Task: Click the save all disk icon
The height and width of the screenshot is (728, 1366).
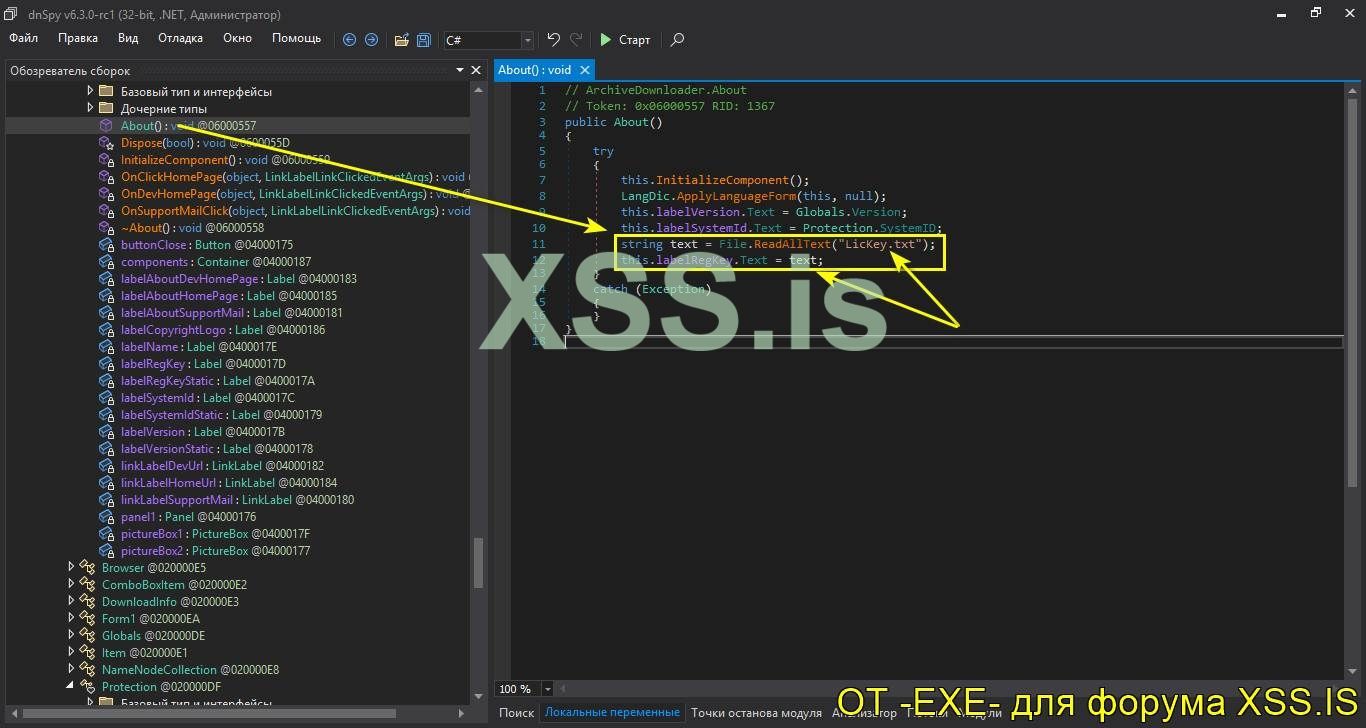Action: (x=424, y=40)
